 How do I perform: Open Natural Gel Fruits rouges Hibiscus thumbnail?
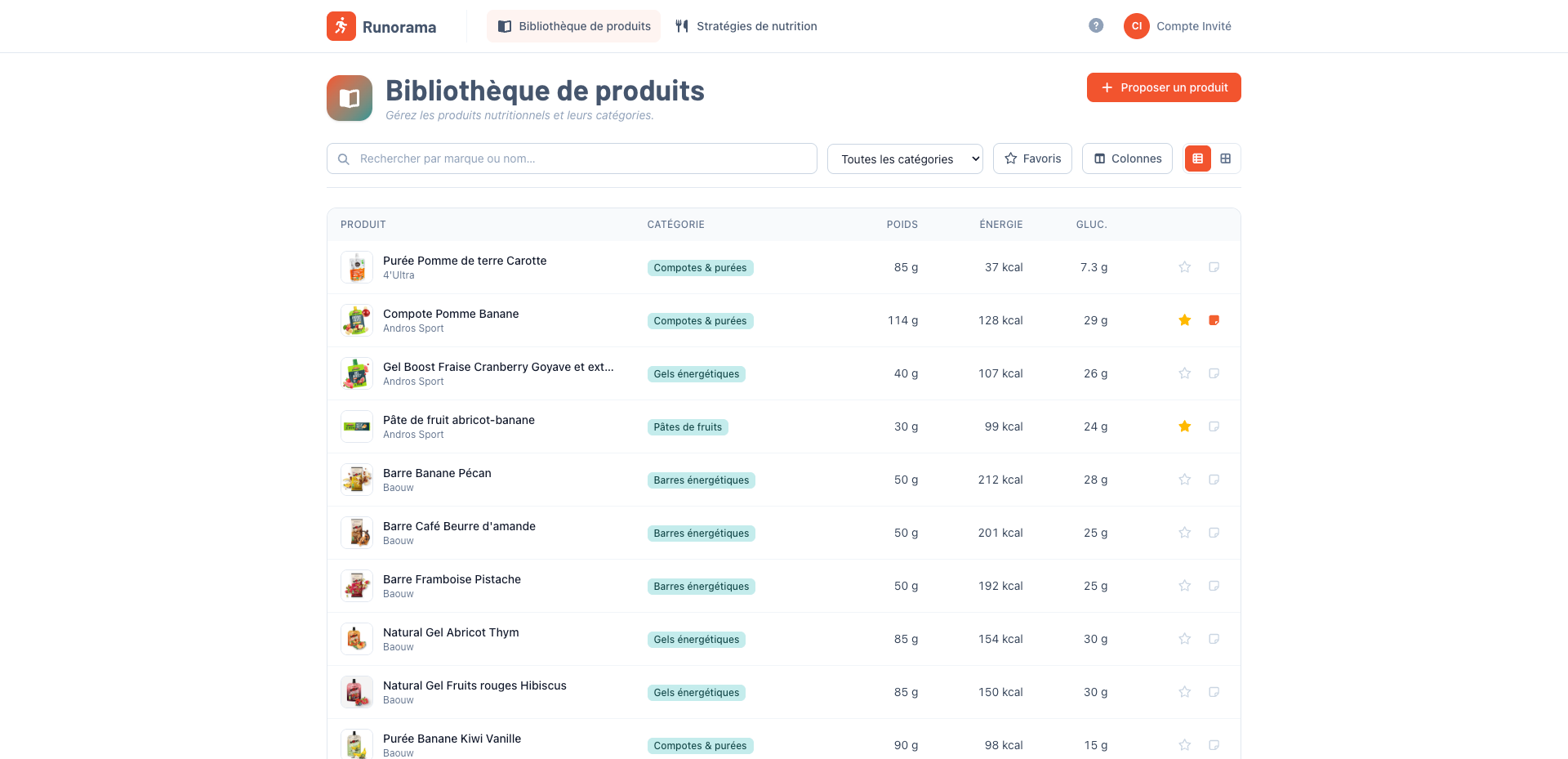tap(357, 692)
